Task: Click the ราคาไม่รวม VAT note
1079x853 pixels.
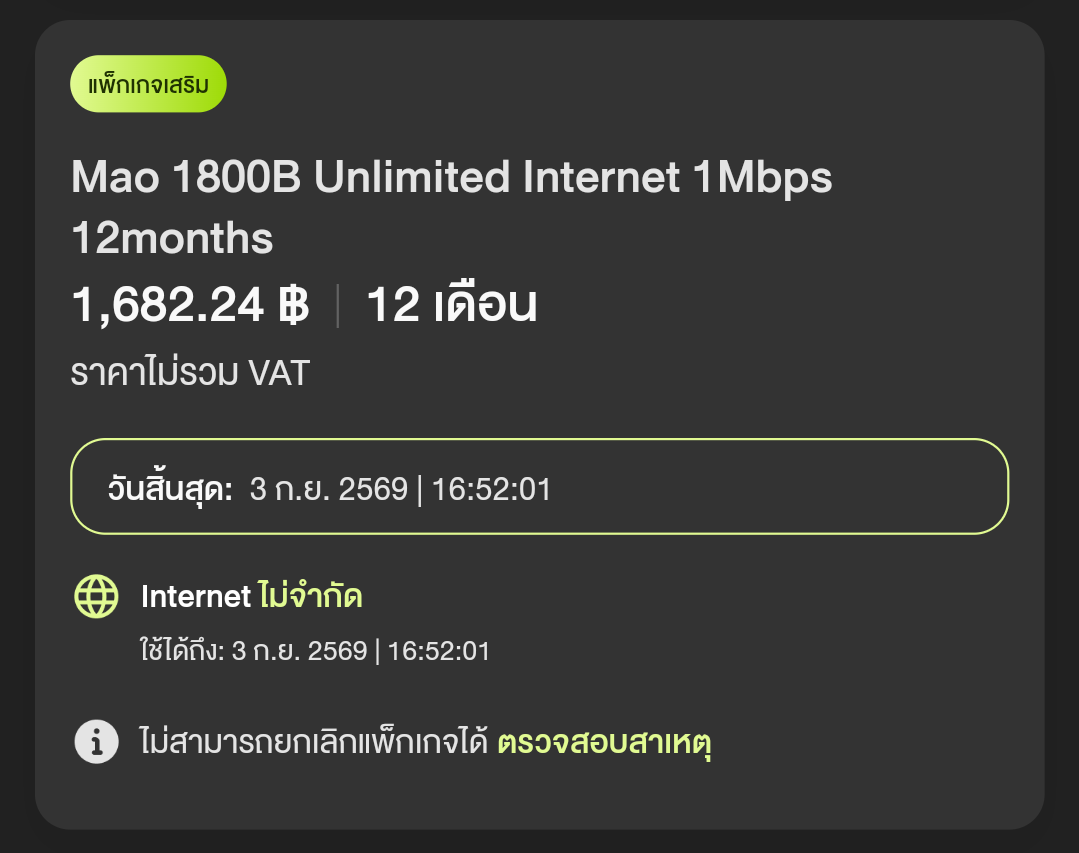Action: (191, 372)
